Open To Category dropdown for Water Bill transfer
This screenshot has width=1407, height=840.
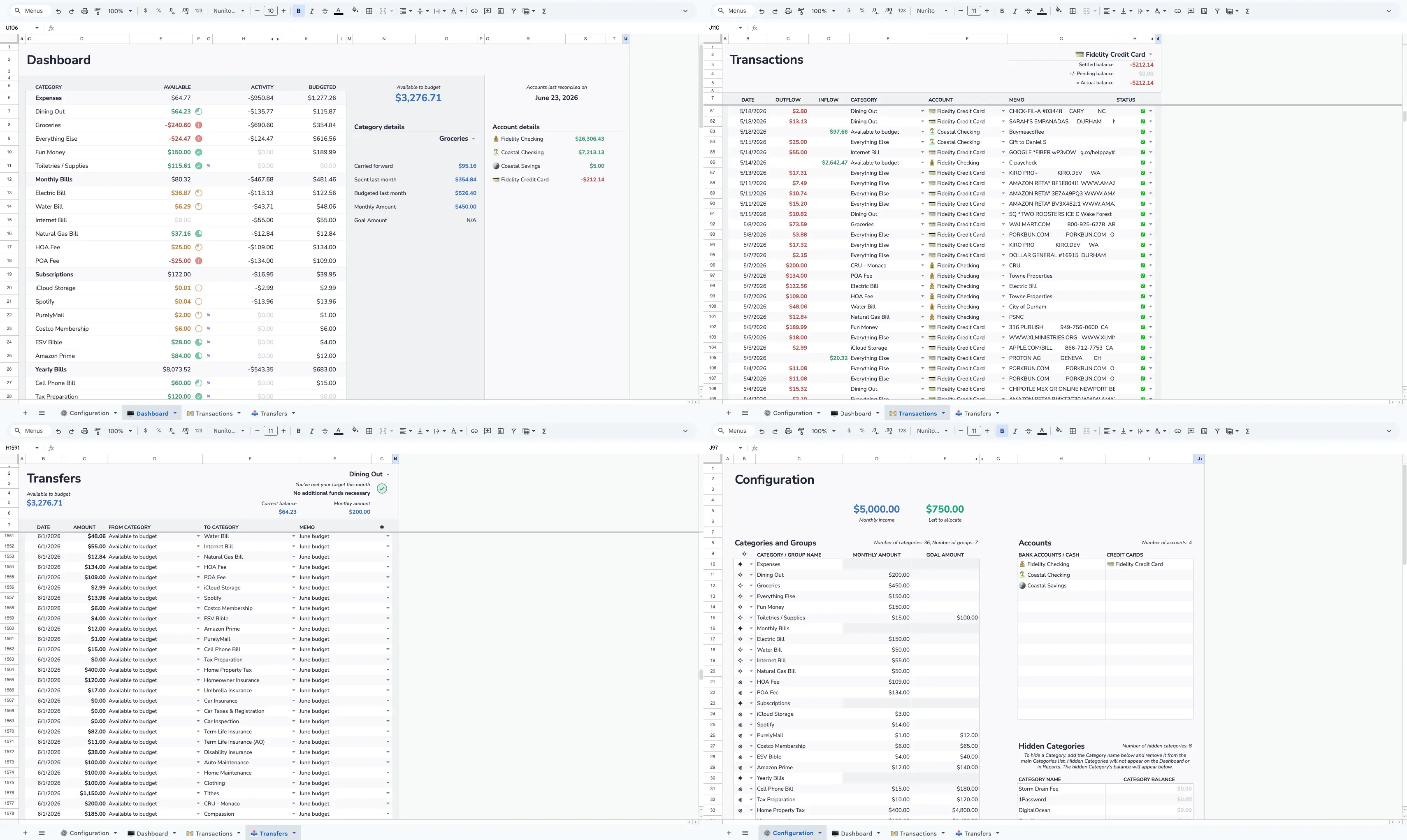(294, 536)
